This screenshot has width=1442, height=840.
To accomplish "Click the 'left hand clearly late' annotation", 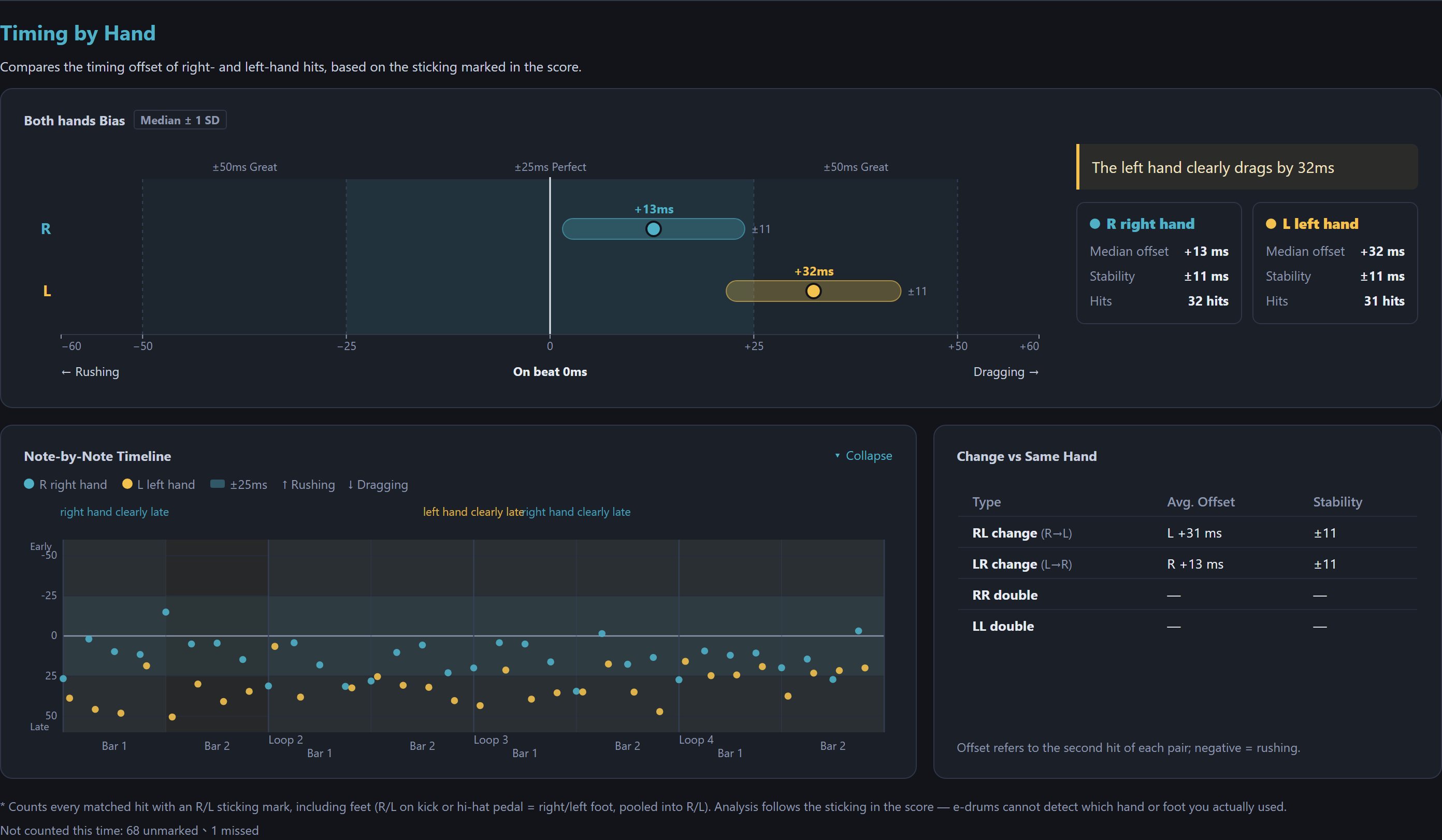I will [473, 512].
